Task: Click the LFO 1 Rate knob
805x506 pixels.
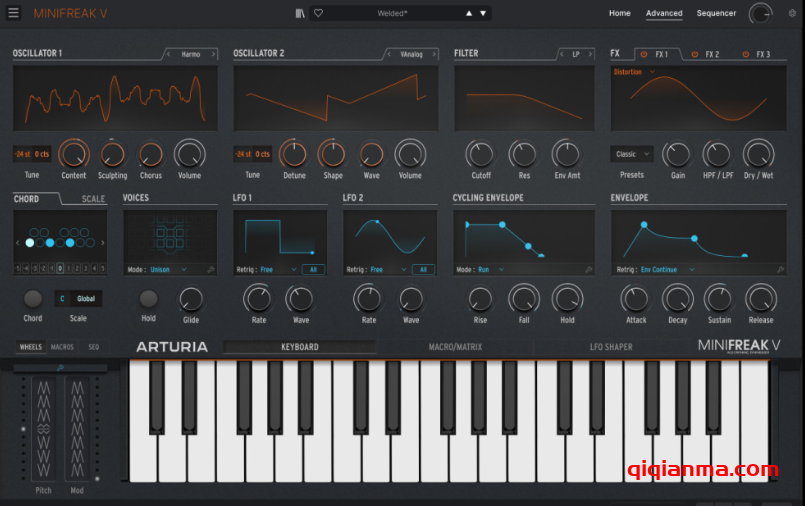Action: [x=258, y=299]
